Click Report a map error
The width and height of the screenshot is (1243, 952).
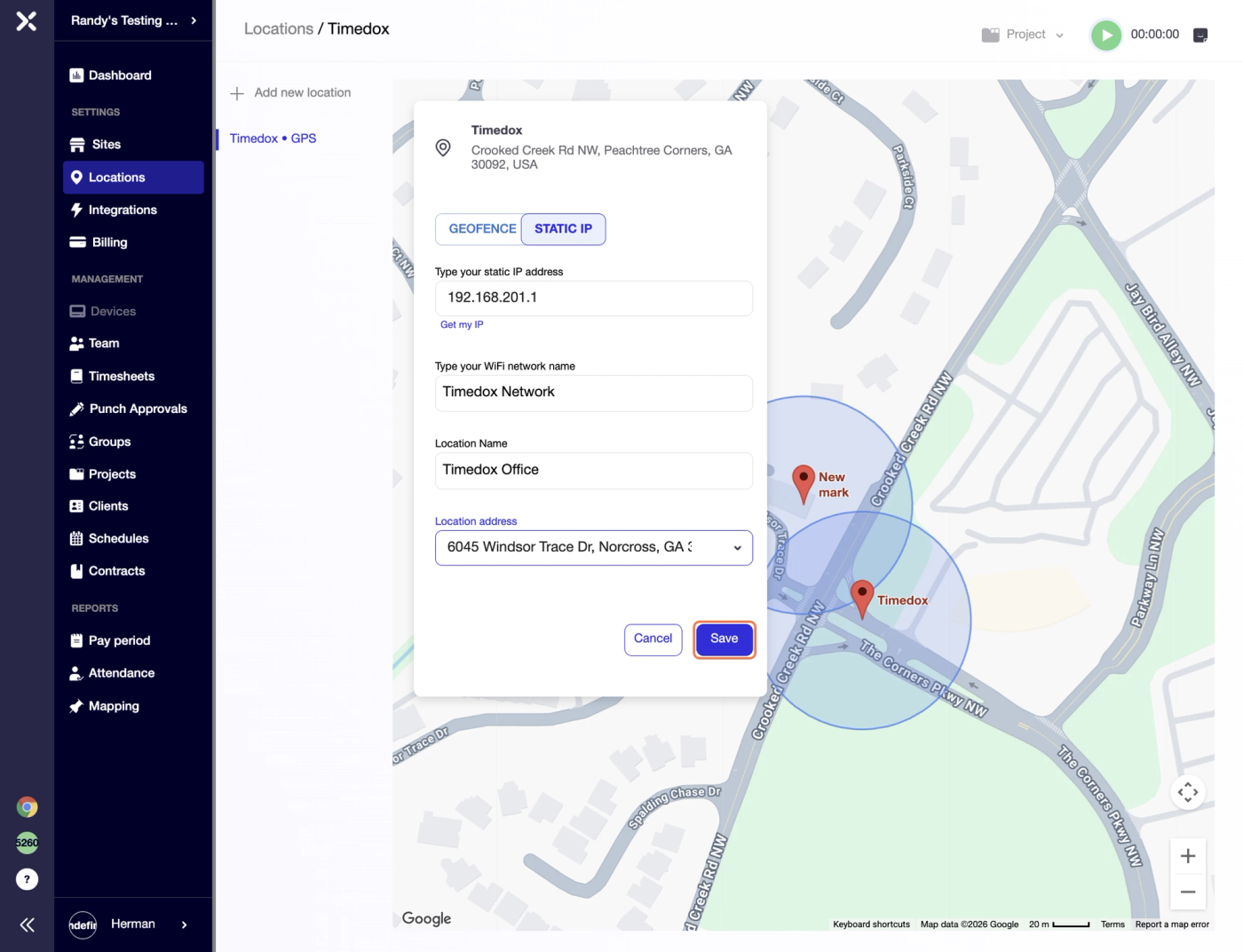point(1172,924)
